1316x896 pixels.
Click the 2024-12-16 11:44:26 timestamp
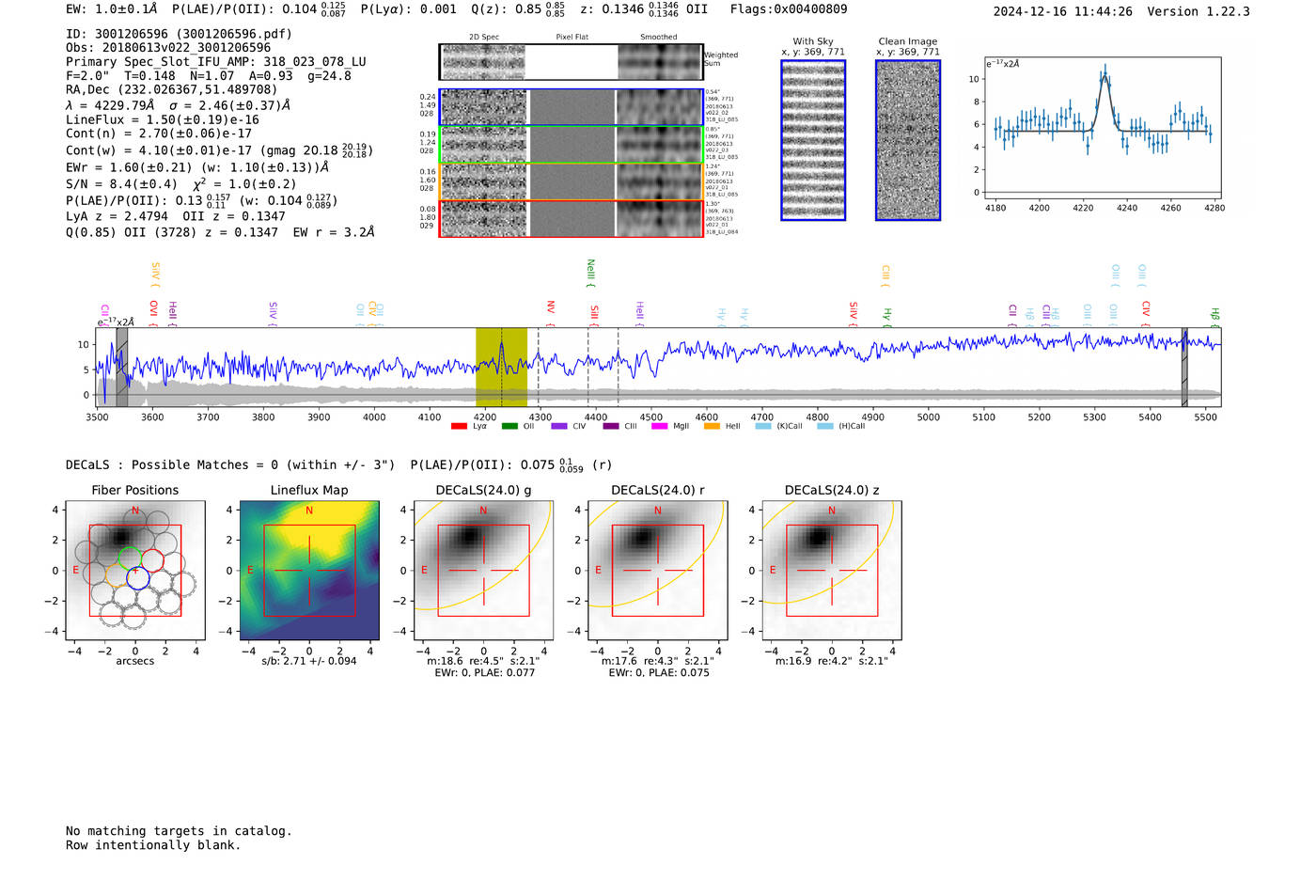[x=1063, y=11]
